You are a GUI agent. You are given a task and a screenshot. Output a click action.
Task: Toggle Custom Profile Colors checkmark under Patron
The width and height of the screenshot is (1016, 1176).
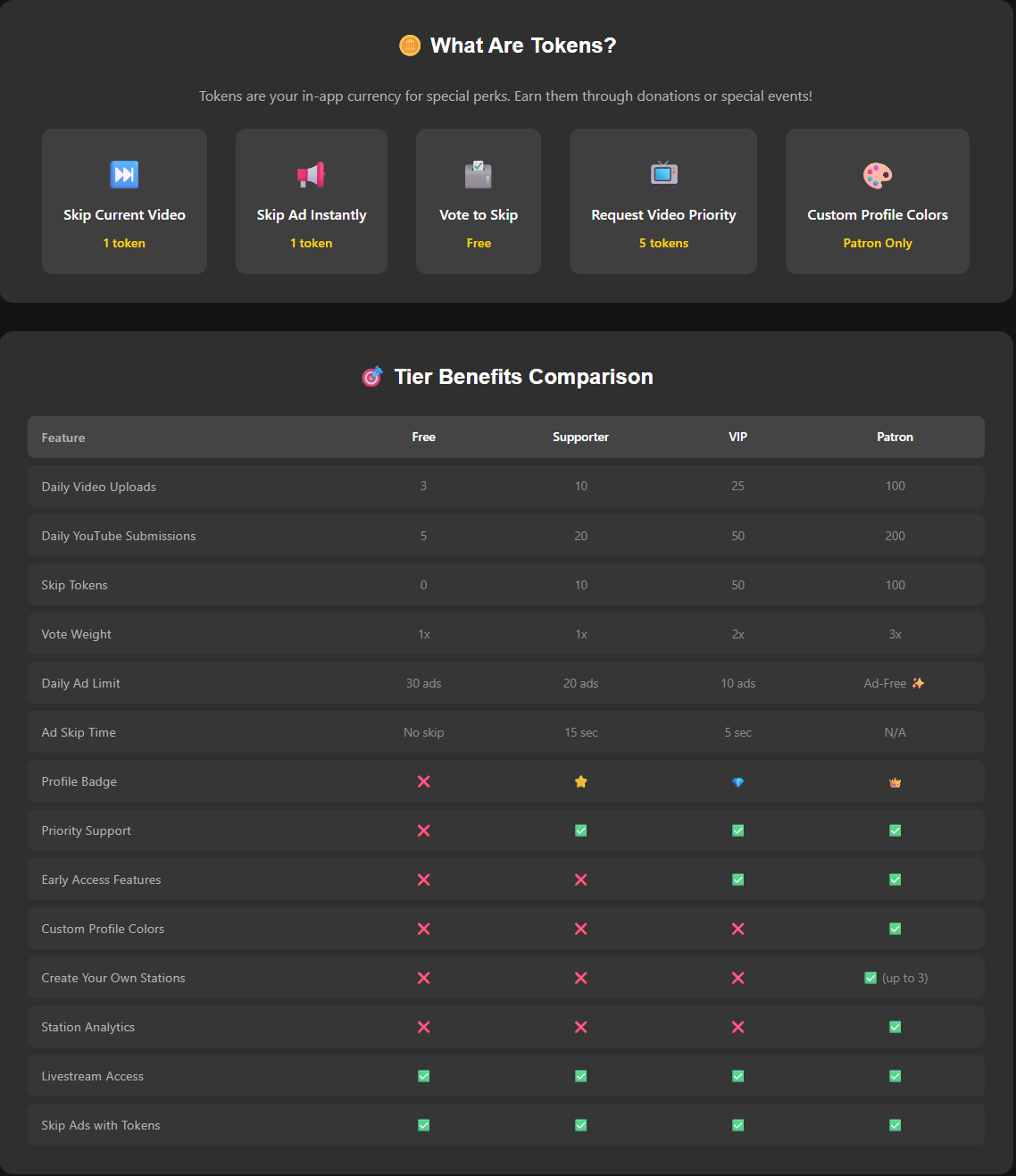pyautogui.click(x=895, y=929)
